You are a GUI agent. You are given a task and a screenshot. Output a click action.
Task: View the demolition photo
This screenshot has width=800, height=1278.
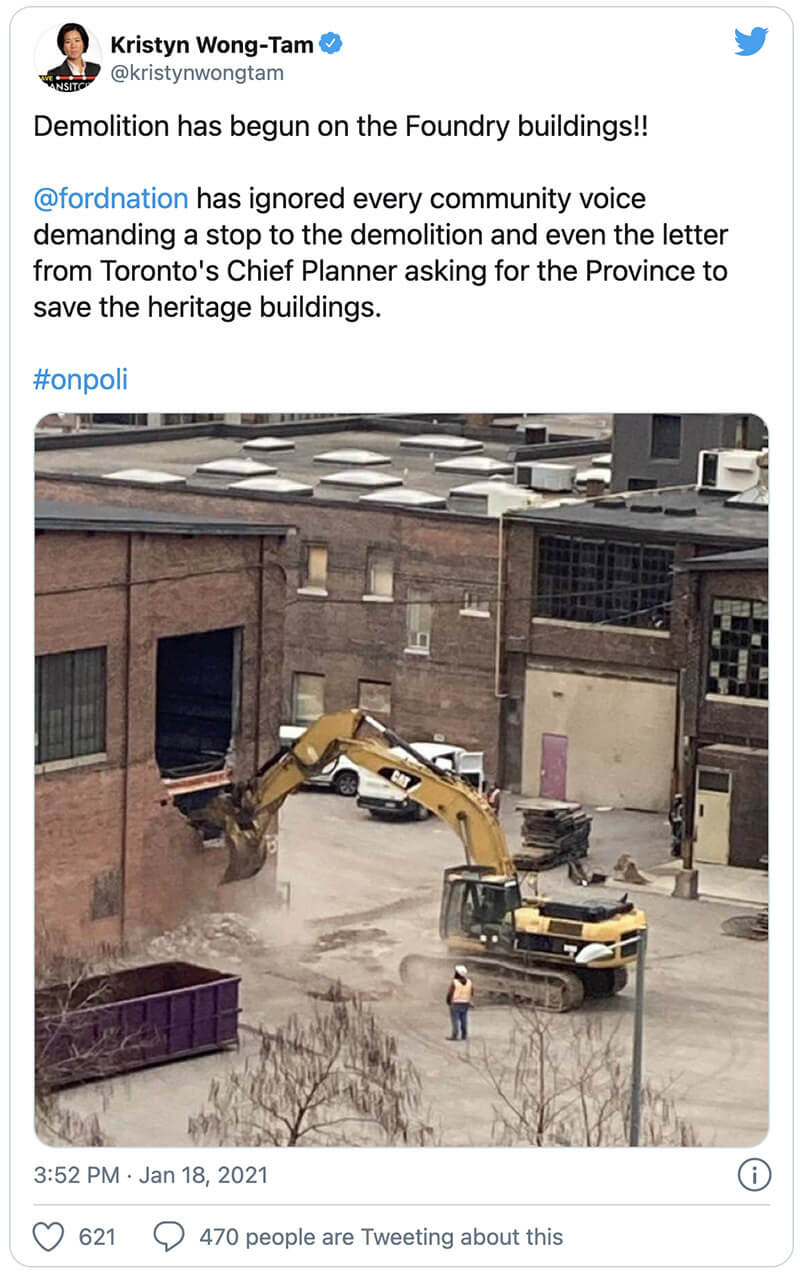point(401,780)
